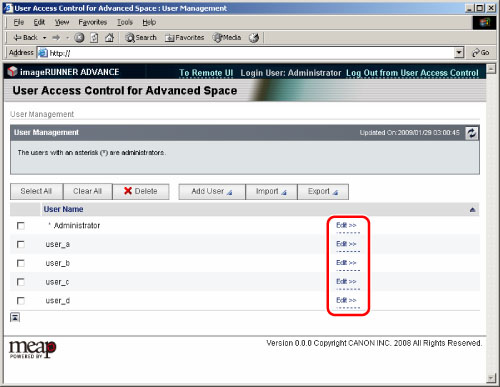The width and height of the screenshot is (500, 387).
Task: Maximize the browser window
Action: (x=480, y=8)
